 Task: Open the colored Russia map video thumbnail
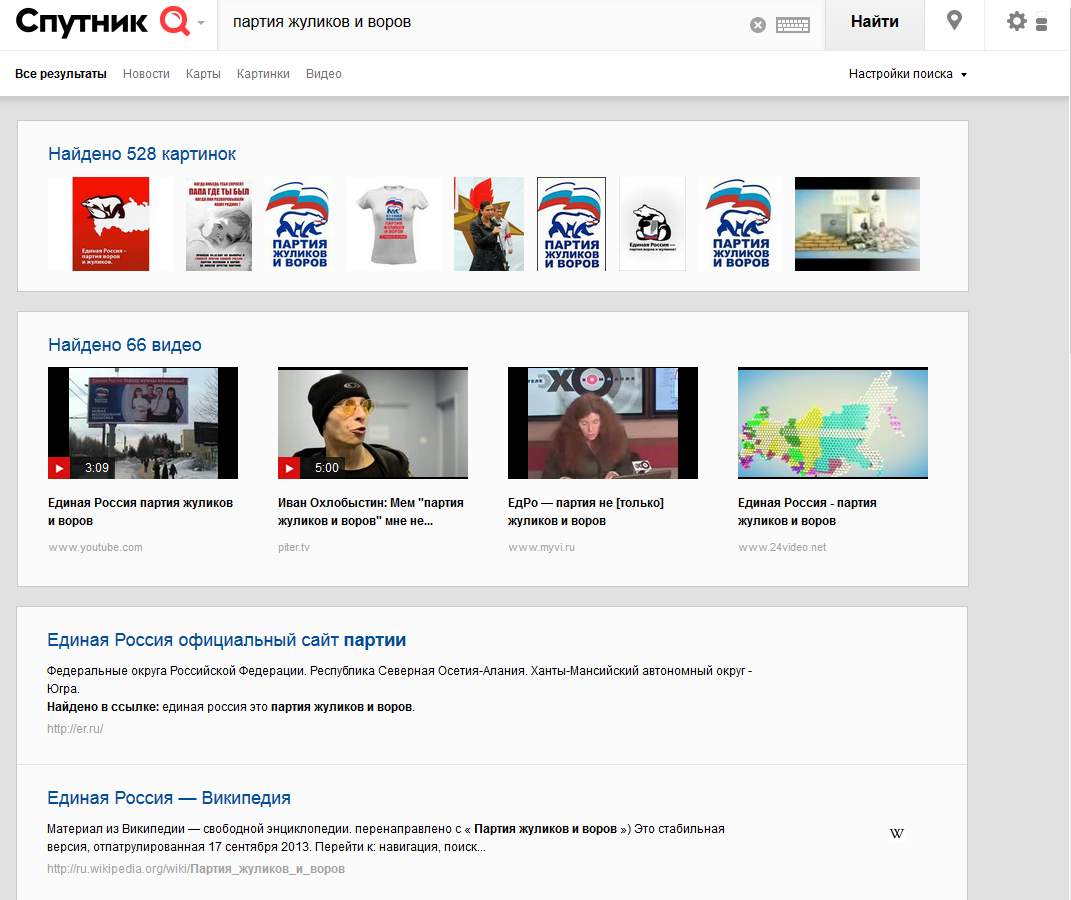coord(833,423)
